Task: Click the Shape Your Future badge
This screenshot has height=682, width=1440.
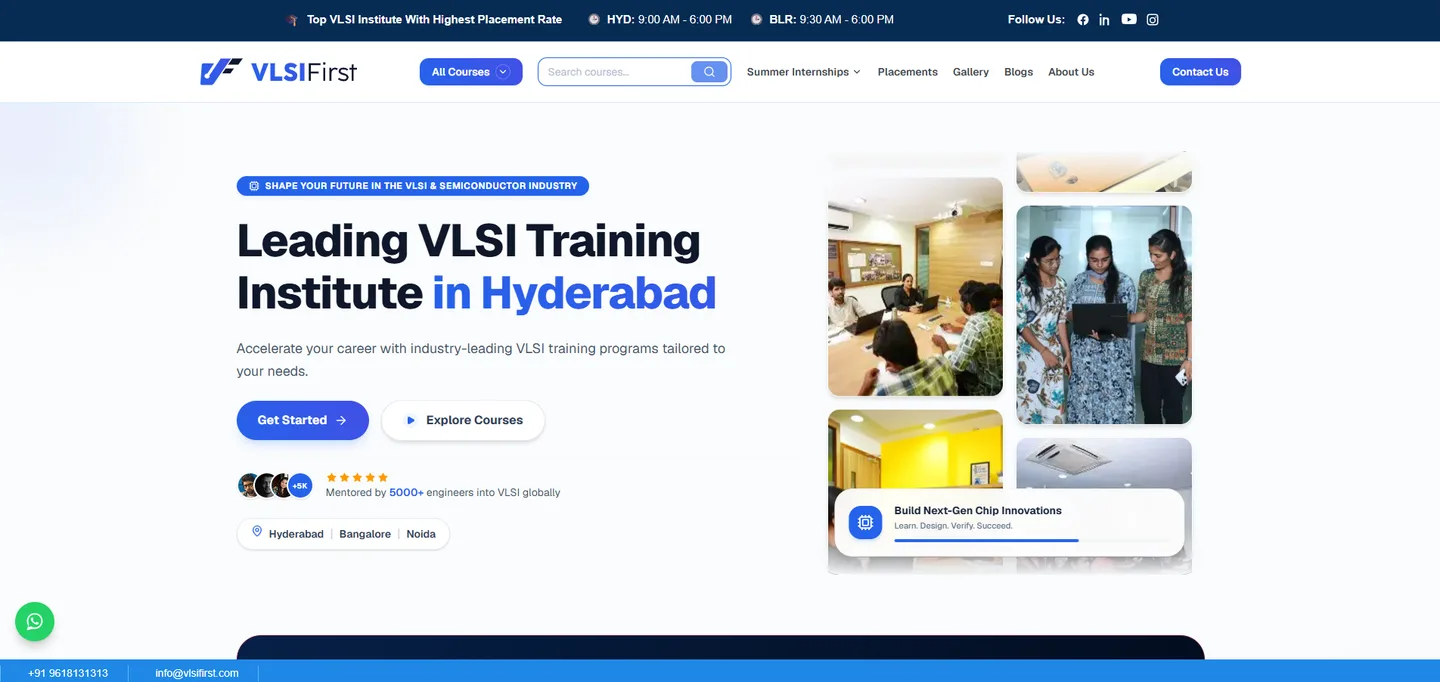Action: [x=413, y=186]
